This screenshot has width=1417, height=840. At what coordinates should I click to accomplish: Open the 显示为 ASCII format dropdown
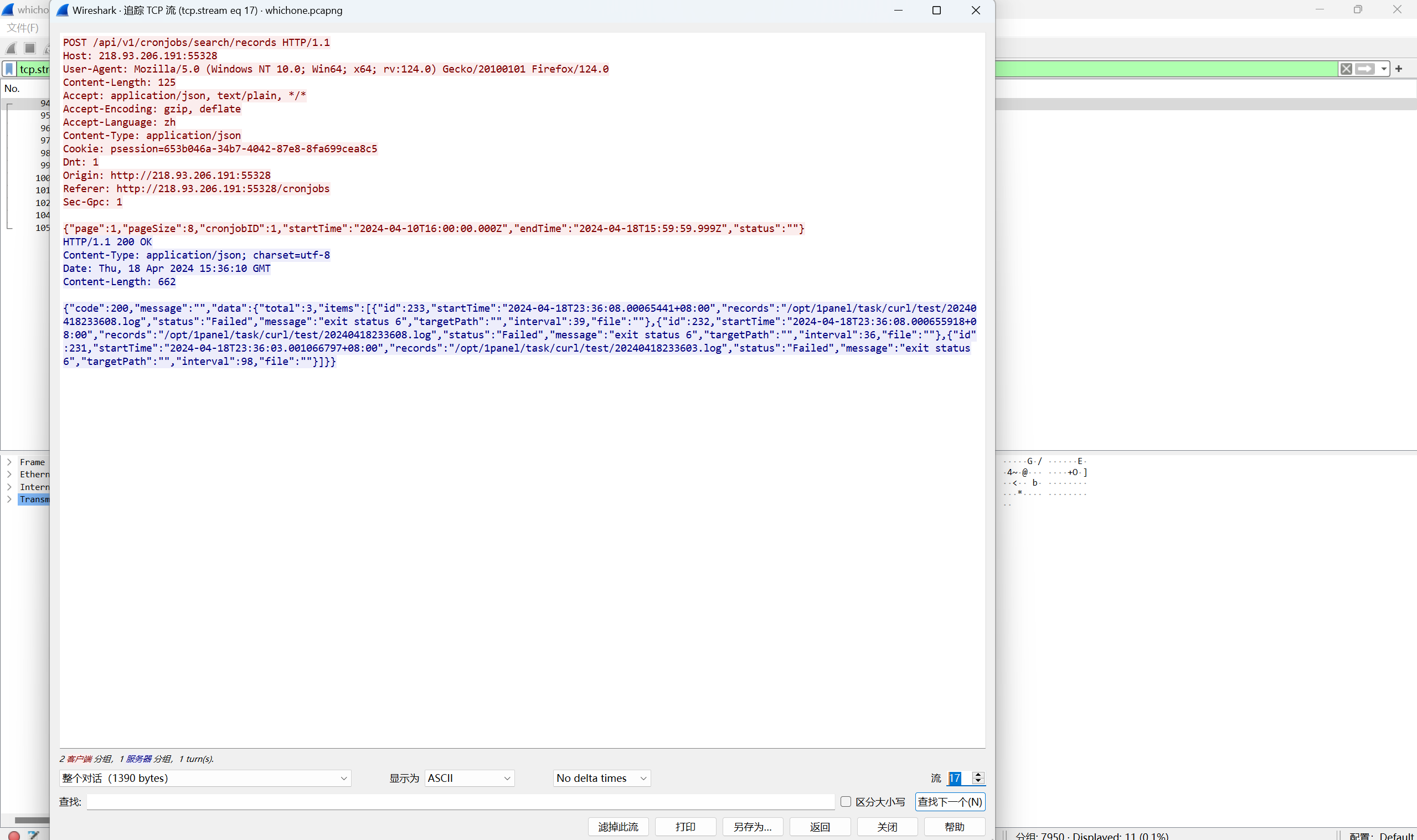point(469,779)
